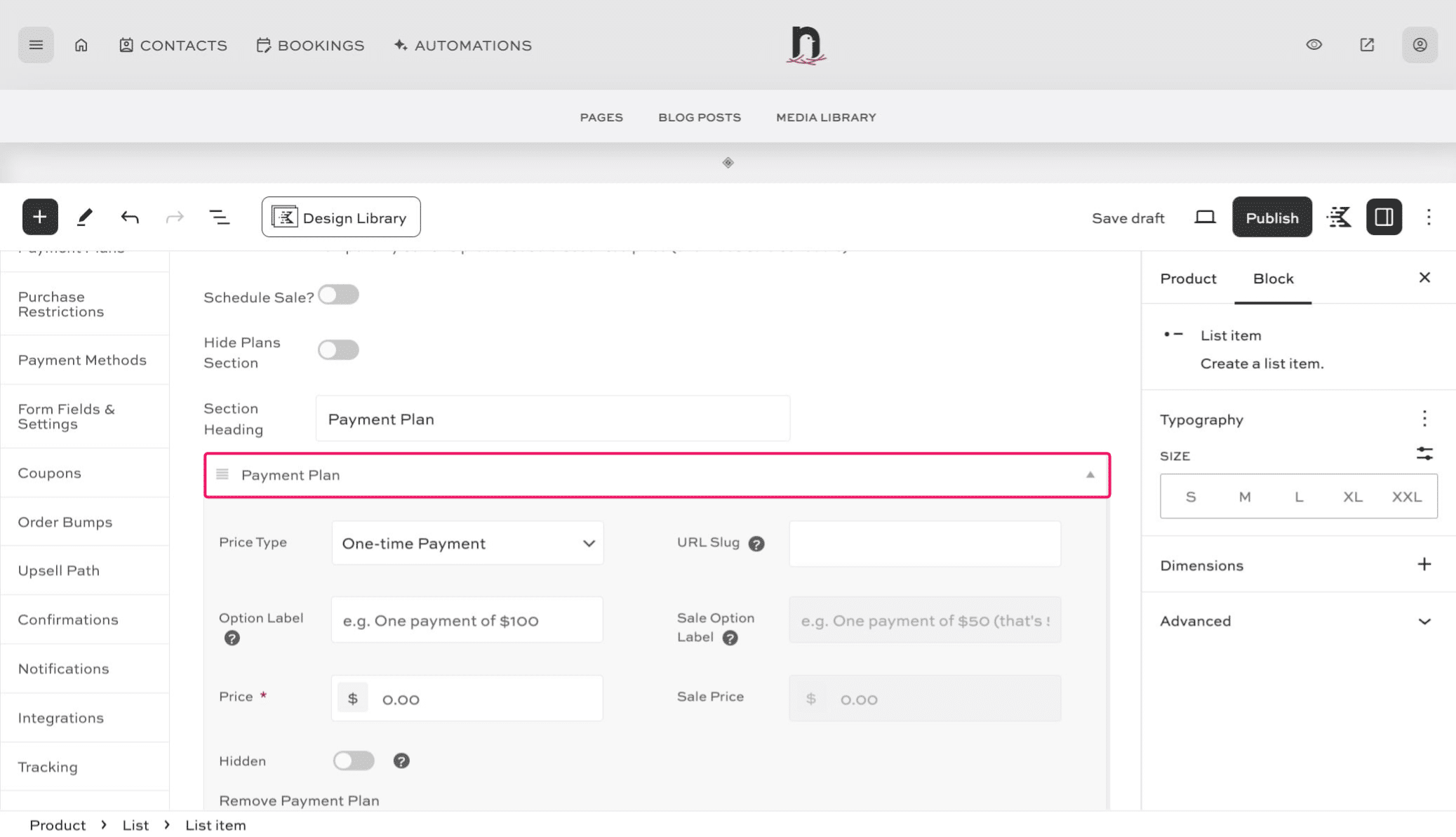The height and width of the screenshot is (837, 1456).
Task: Open the block inserter
Action: tap(39, 217)
